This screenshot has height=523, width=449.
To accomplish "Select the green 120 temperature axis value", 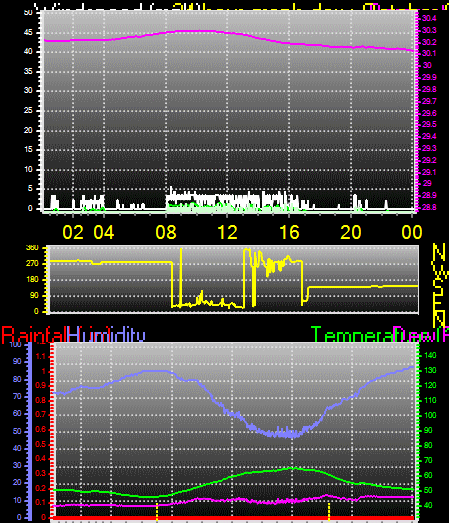I will point(430,386).
